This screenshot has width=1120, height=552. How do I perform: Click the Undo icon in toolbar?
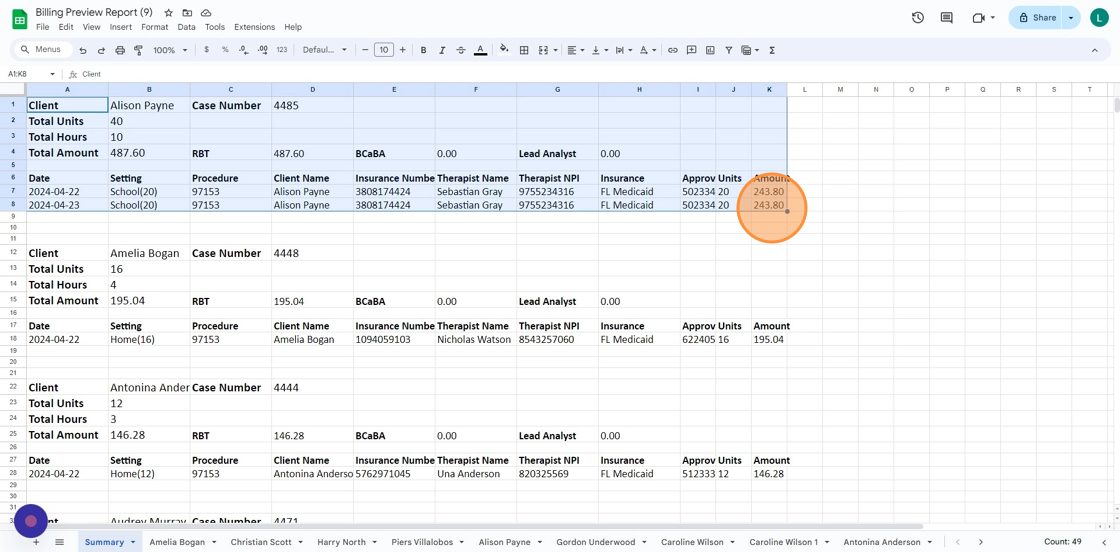[83, 50]
